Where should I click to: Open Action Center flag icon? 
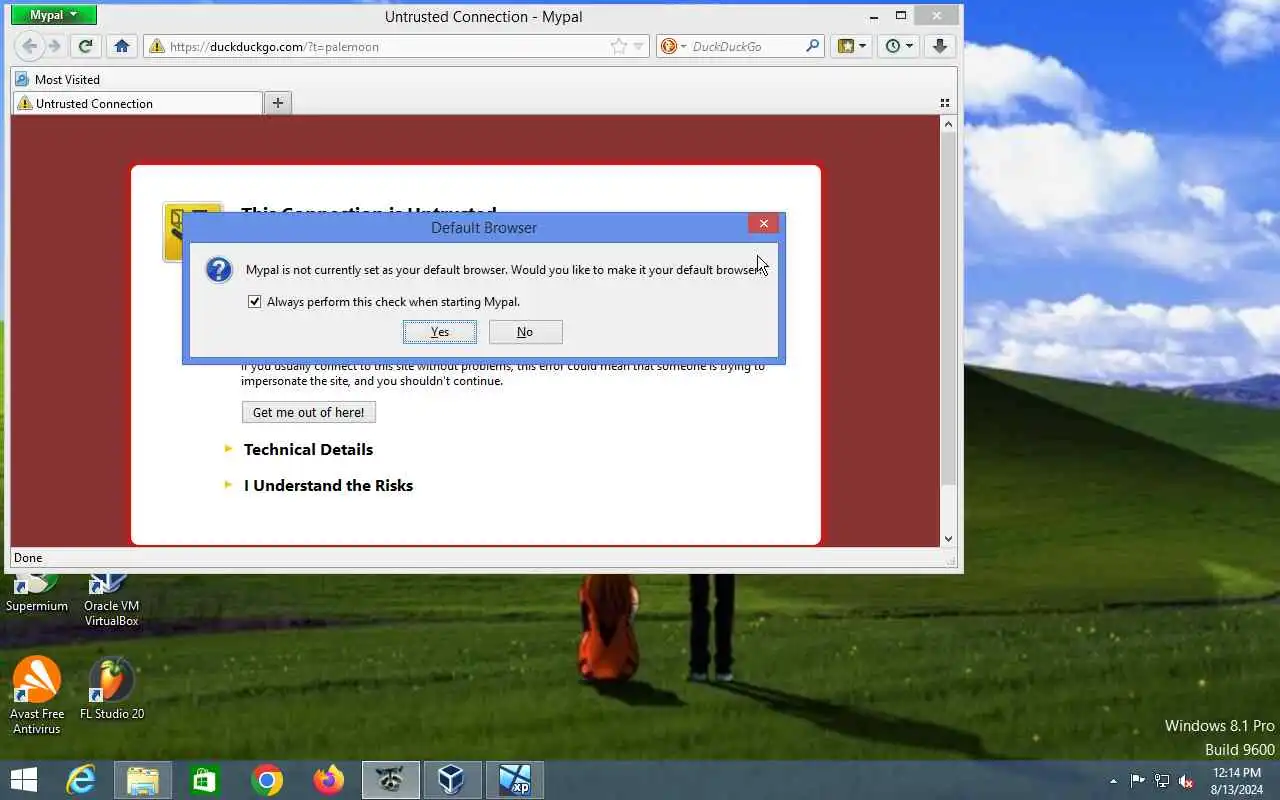click(x=1138, y=781)
